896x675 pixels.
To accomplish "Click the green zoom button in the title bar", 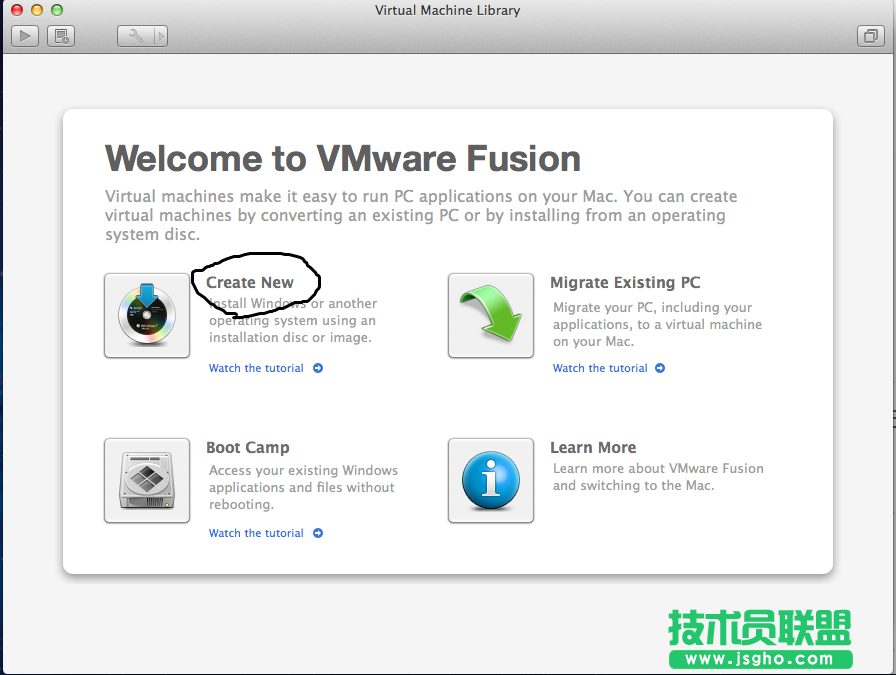I will 58,8.
